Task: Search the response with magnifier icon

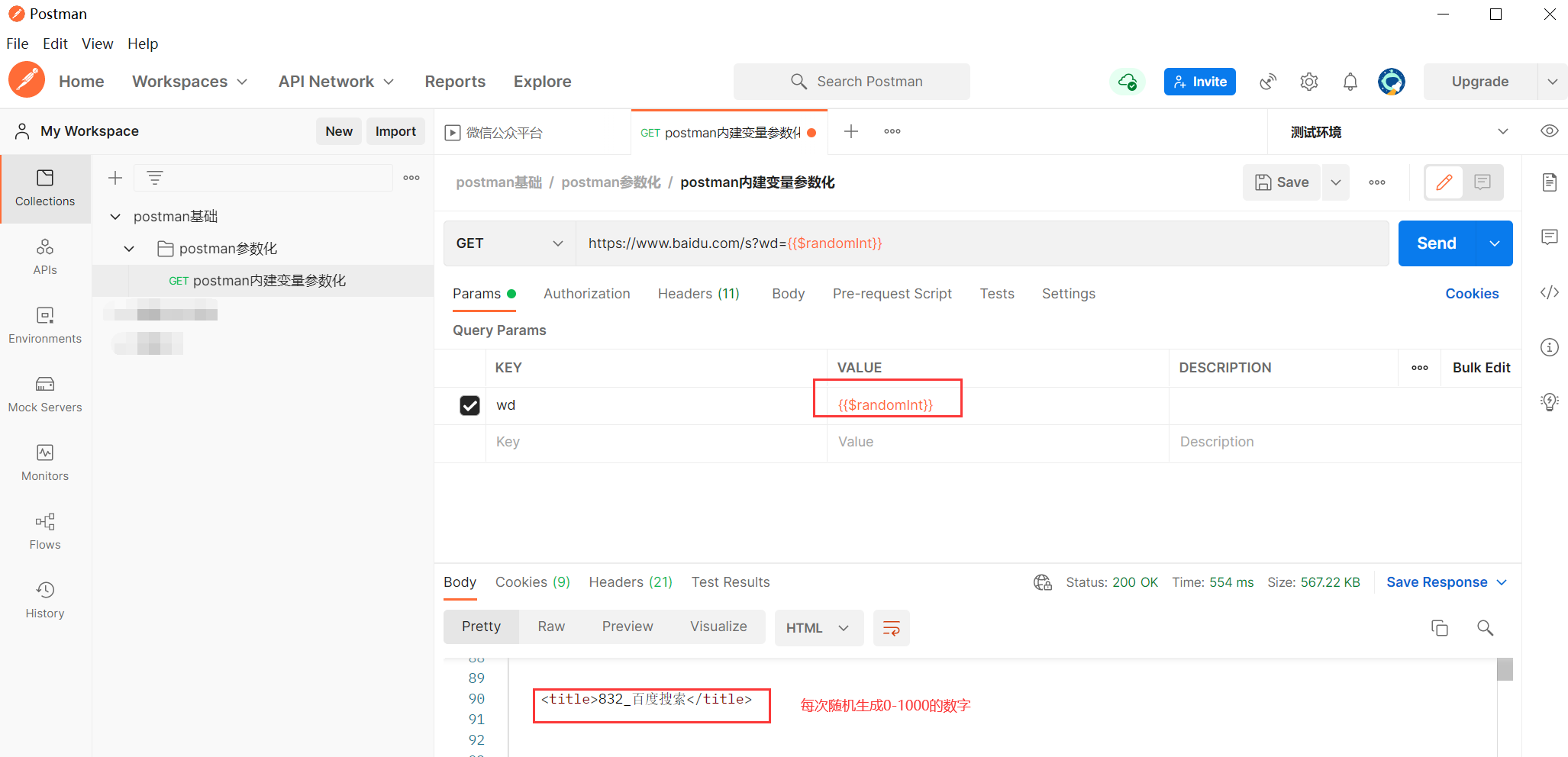Action: (x=1485, y=628)
